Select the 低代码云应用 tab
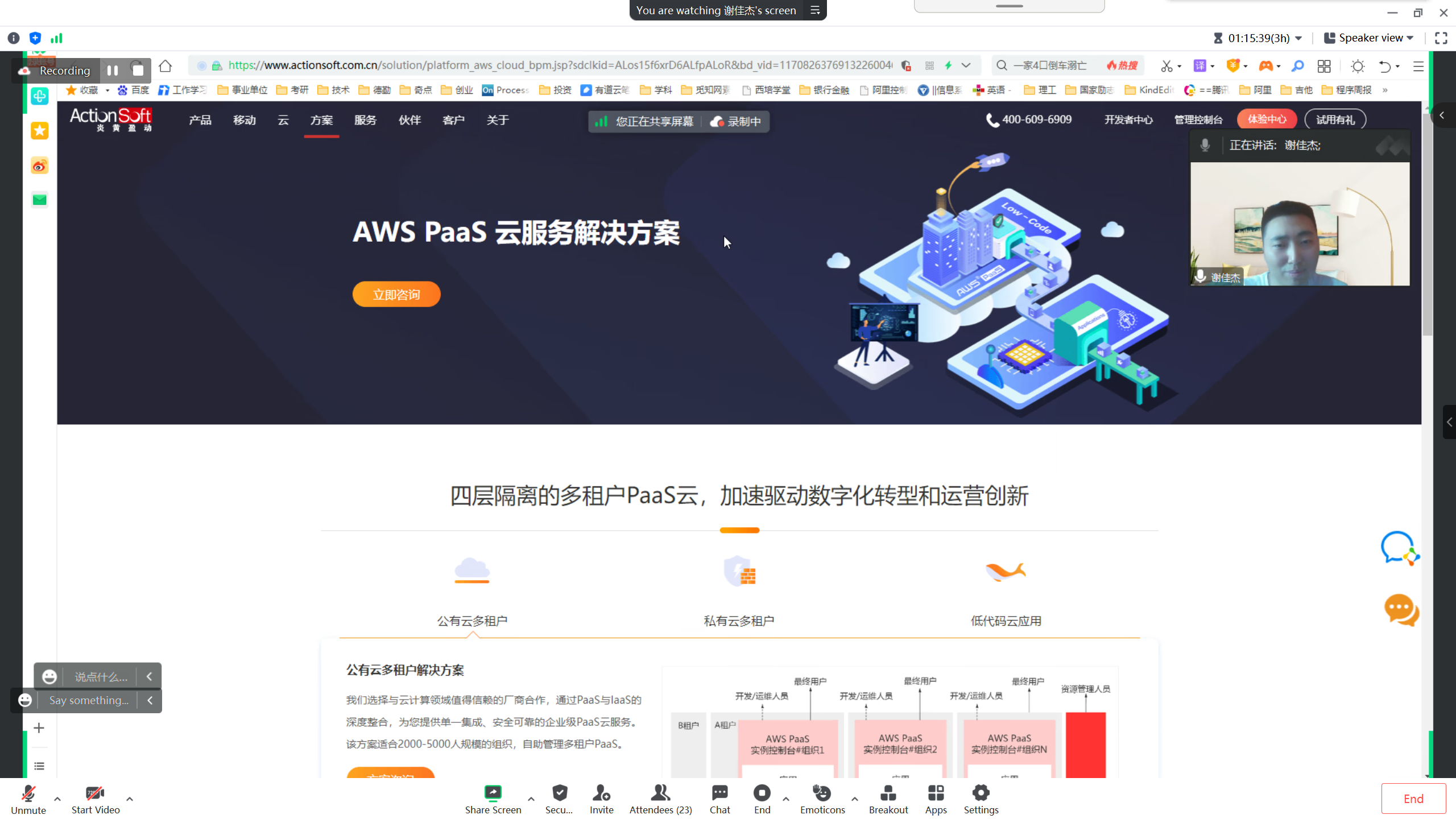The image size is (1456, 819). click(x=1006, y=621)
